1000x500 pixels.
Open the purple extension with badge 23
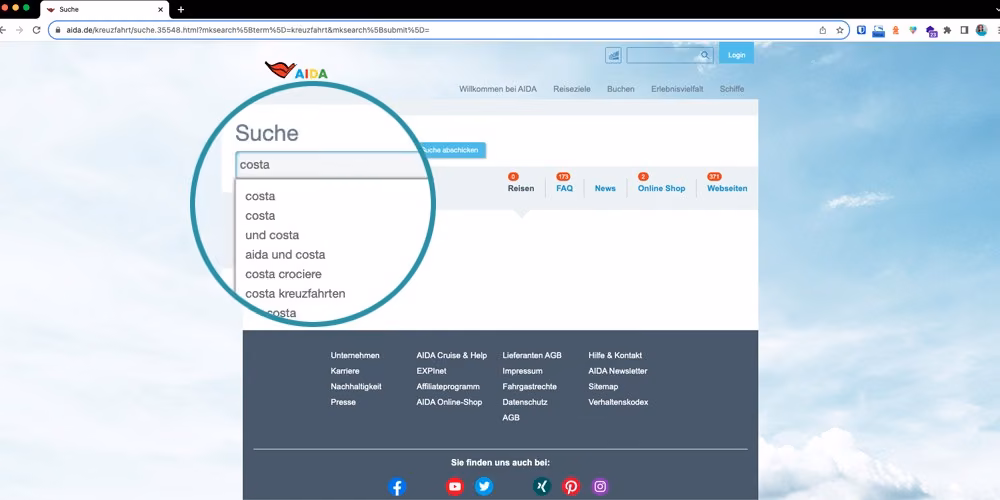[930, 31]
